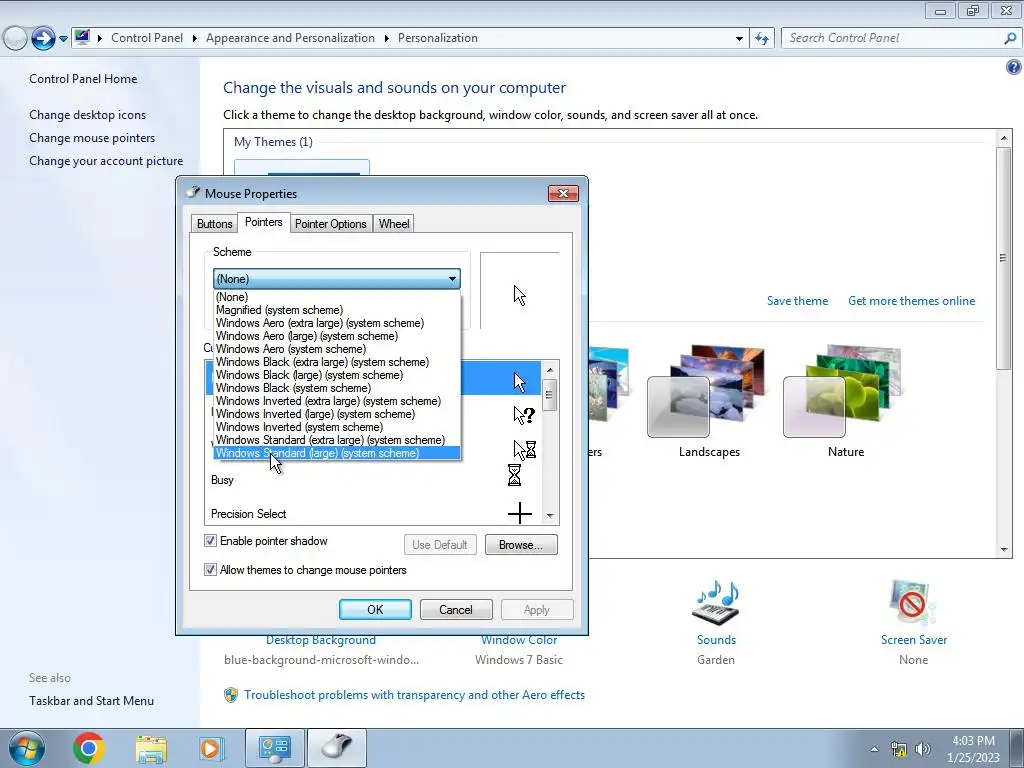Open Change mouse pointers link
The image size is (1024, 768).
(92, 138)
